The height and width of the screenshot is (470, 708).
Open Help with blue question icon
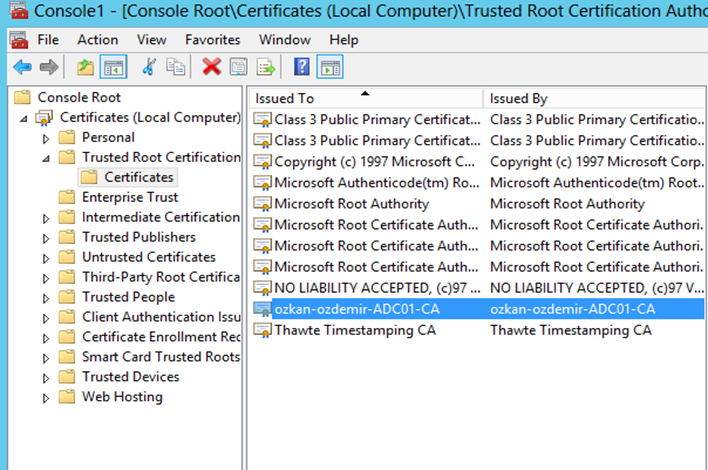point(302,67)
